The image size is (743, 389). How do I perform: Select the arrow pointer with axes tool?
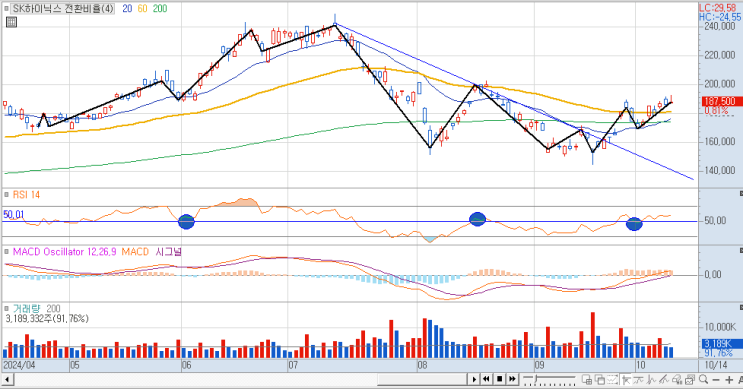pyautogui.click(x=626, y=379)
